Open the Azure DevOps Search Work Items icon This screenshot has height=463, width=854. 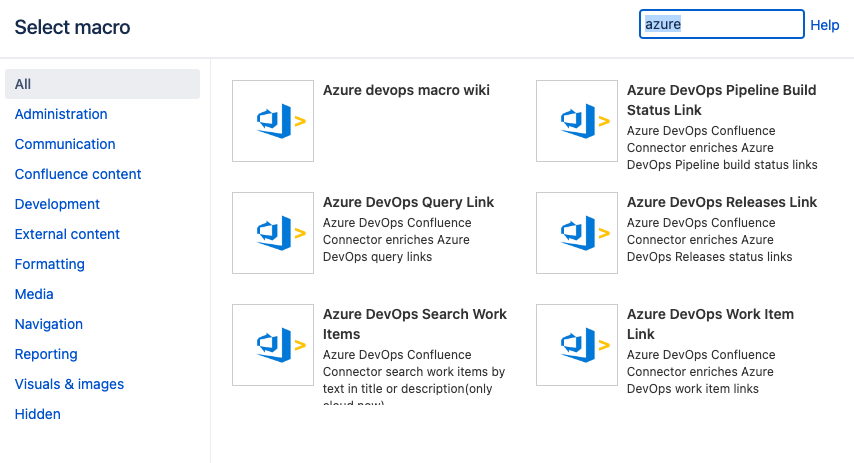272,345
